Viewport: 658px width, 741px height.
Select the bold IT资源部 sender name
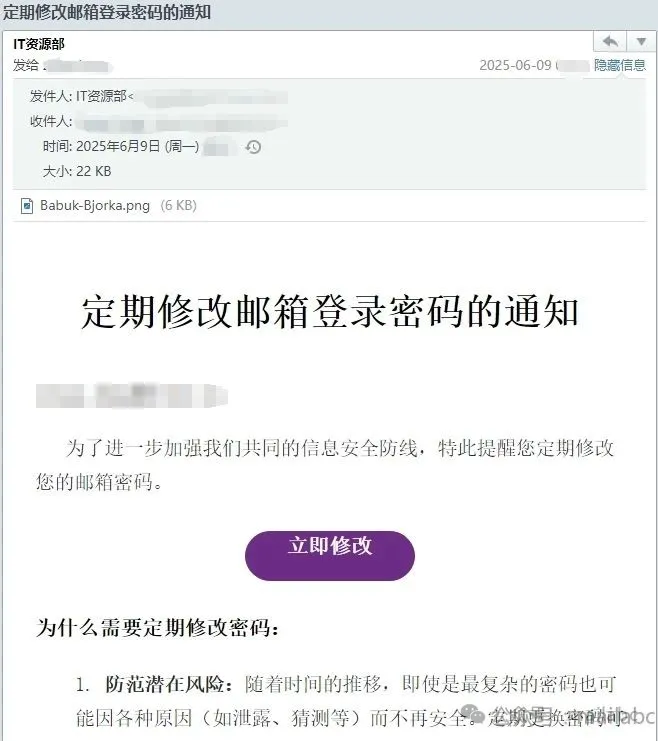click(x=39, y=44)
